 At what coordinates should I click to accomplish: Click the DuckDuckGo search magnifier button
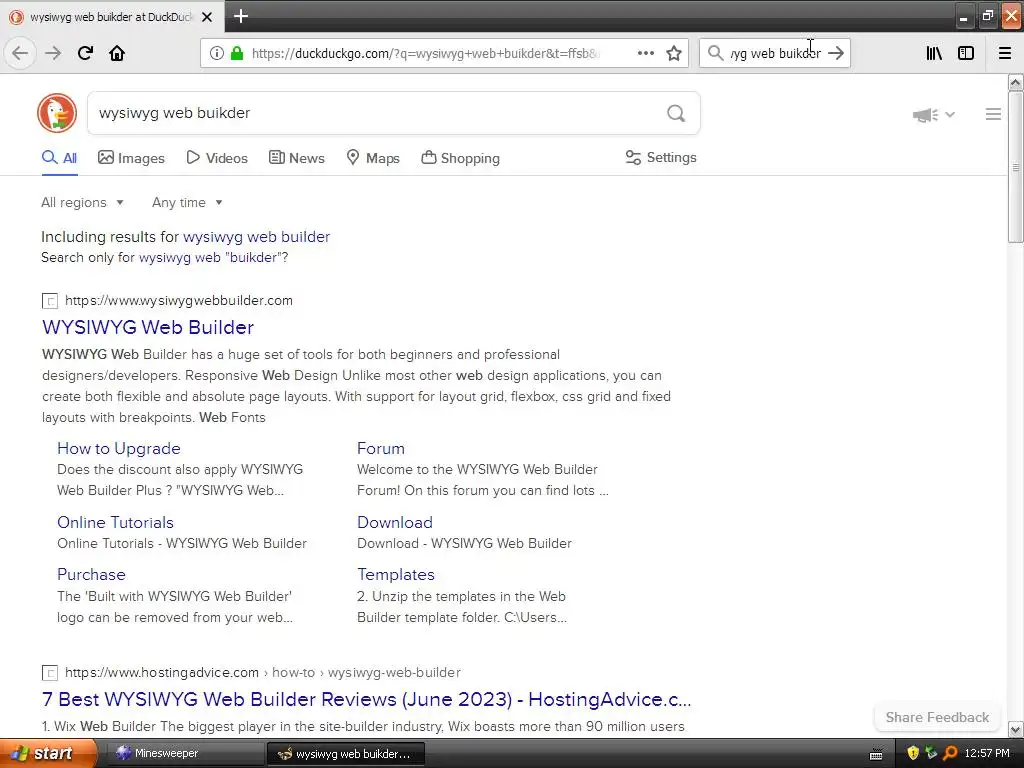(676, 114)
